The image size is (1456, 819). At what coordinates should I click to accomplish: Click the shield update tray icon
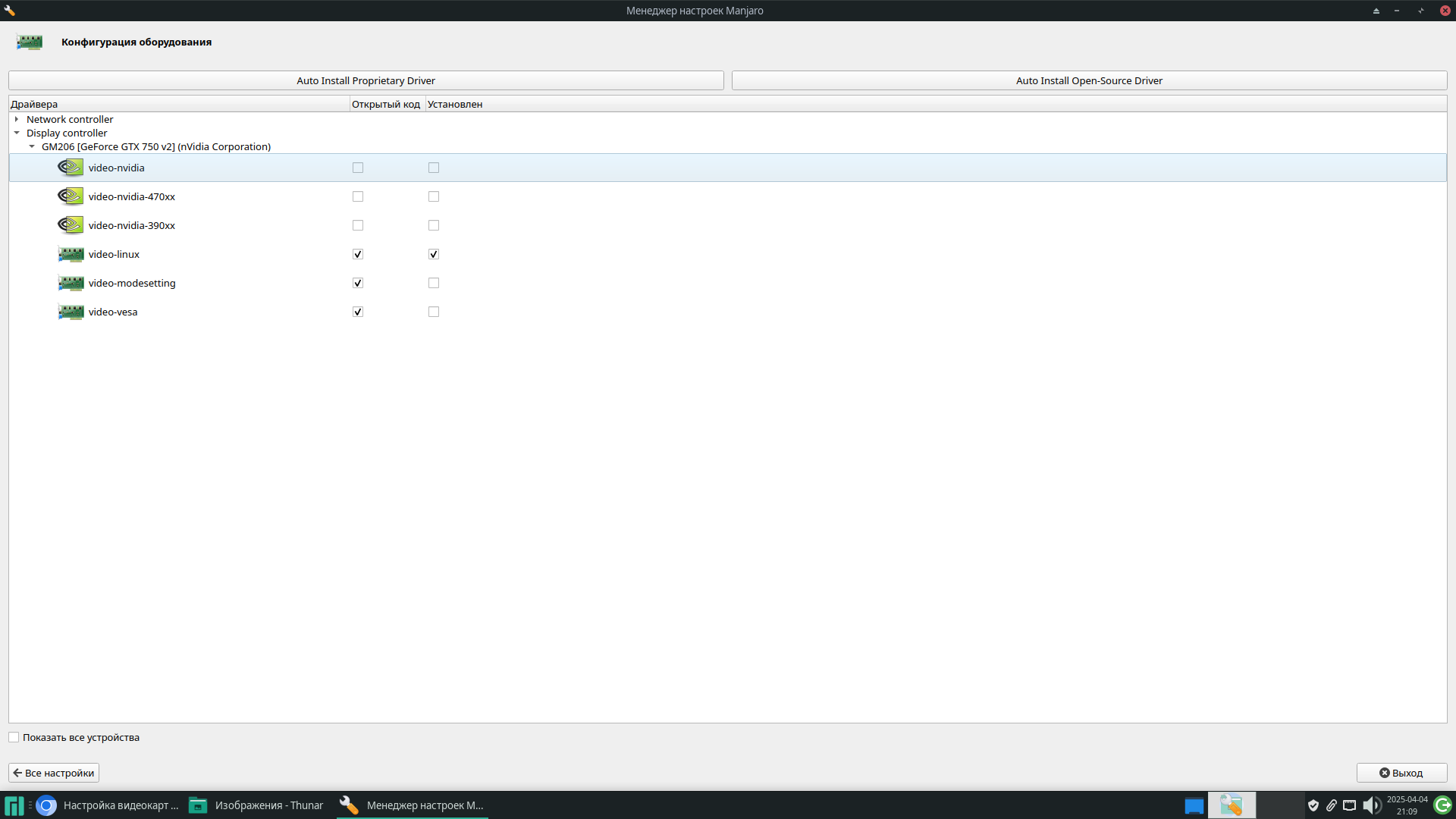1313,805
